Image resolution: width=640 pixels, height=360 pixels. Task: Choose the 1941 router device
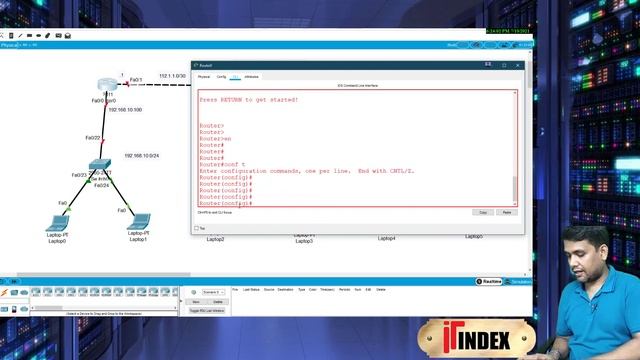tap(60, 292)
